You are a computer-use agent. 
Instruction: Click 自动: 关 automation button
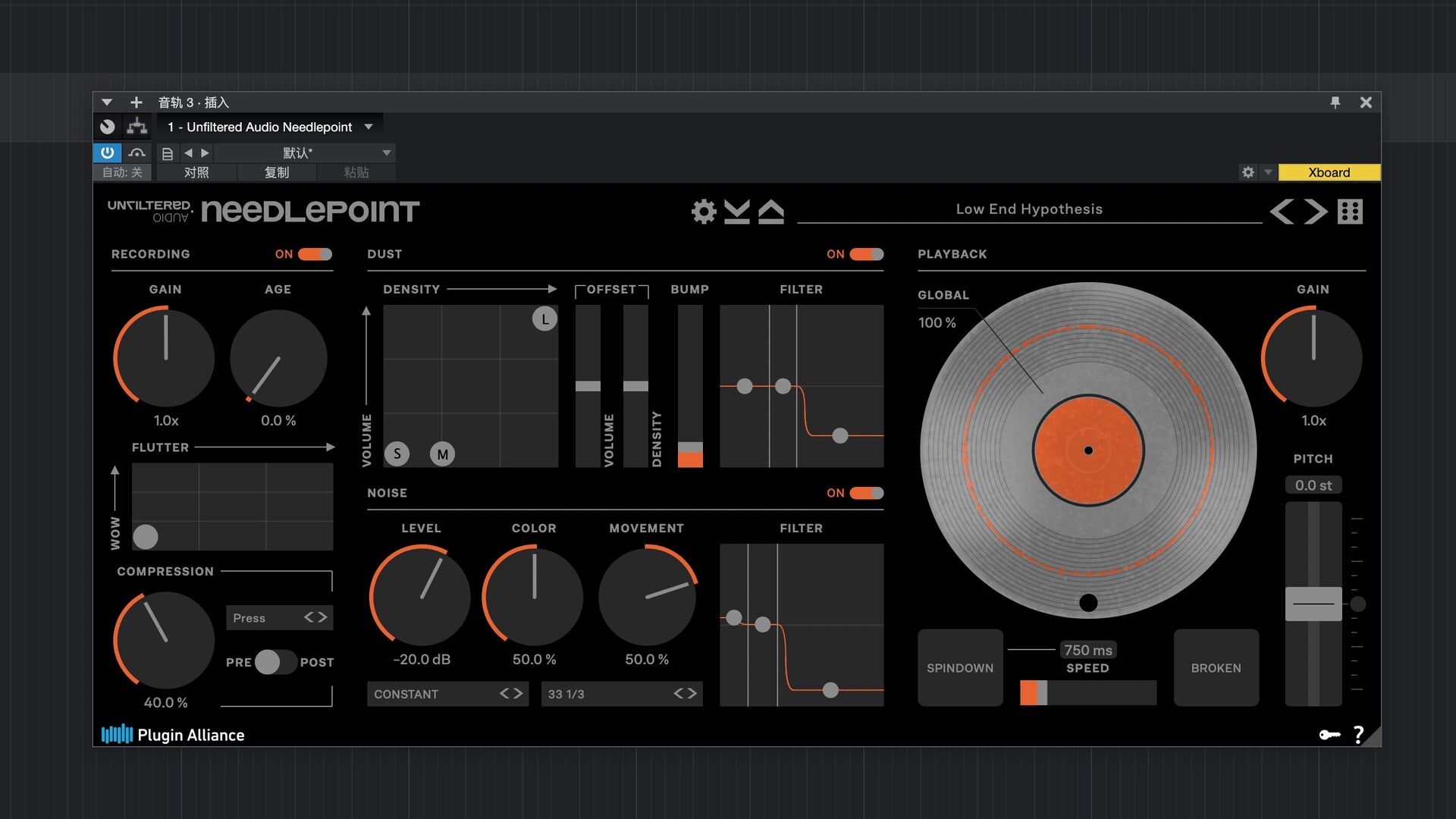(122, 173)
